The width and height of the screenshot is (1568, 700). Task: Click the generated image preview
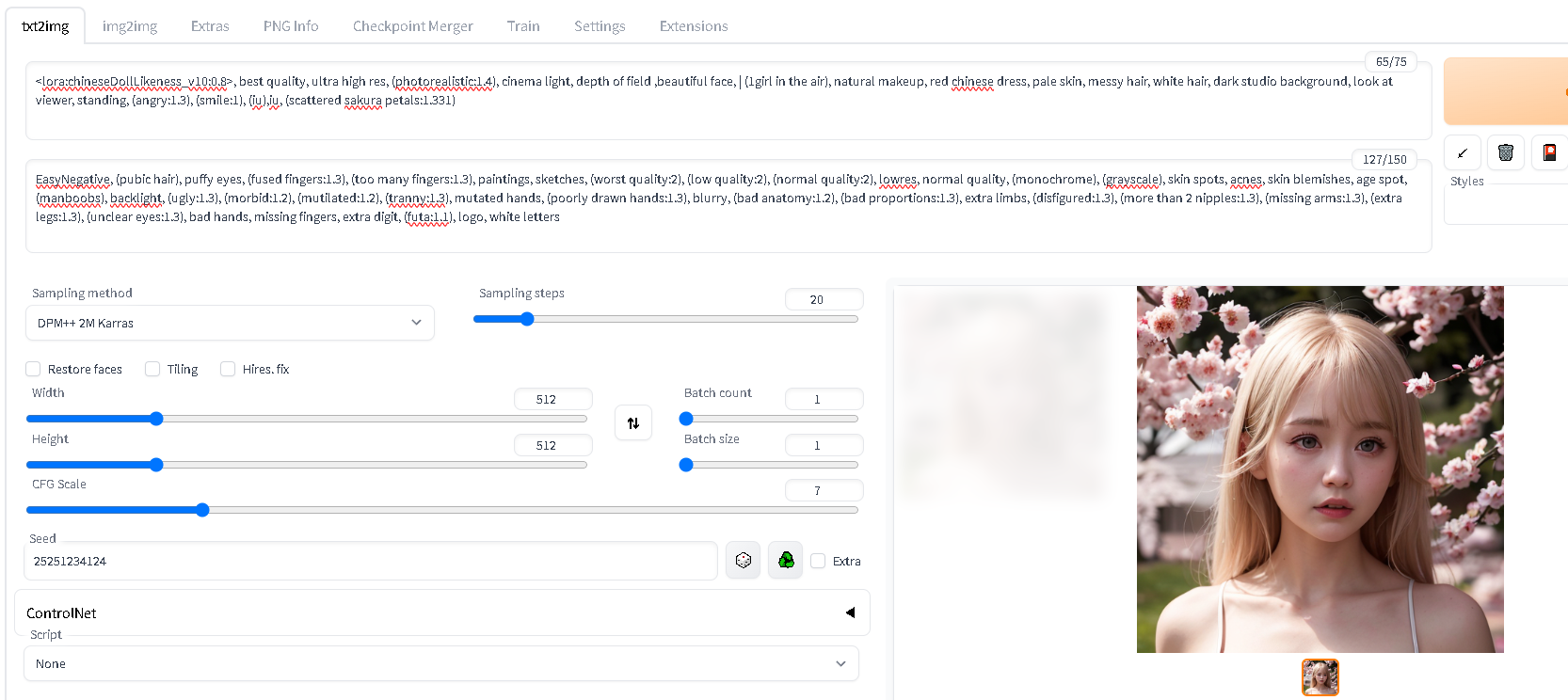tap(1320, 469)
